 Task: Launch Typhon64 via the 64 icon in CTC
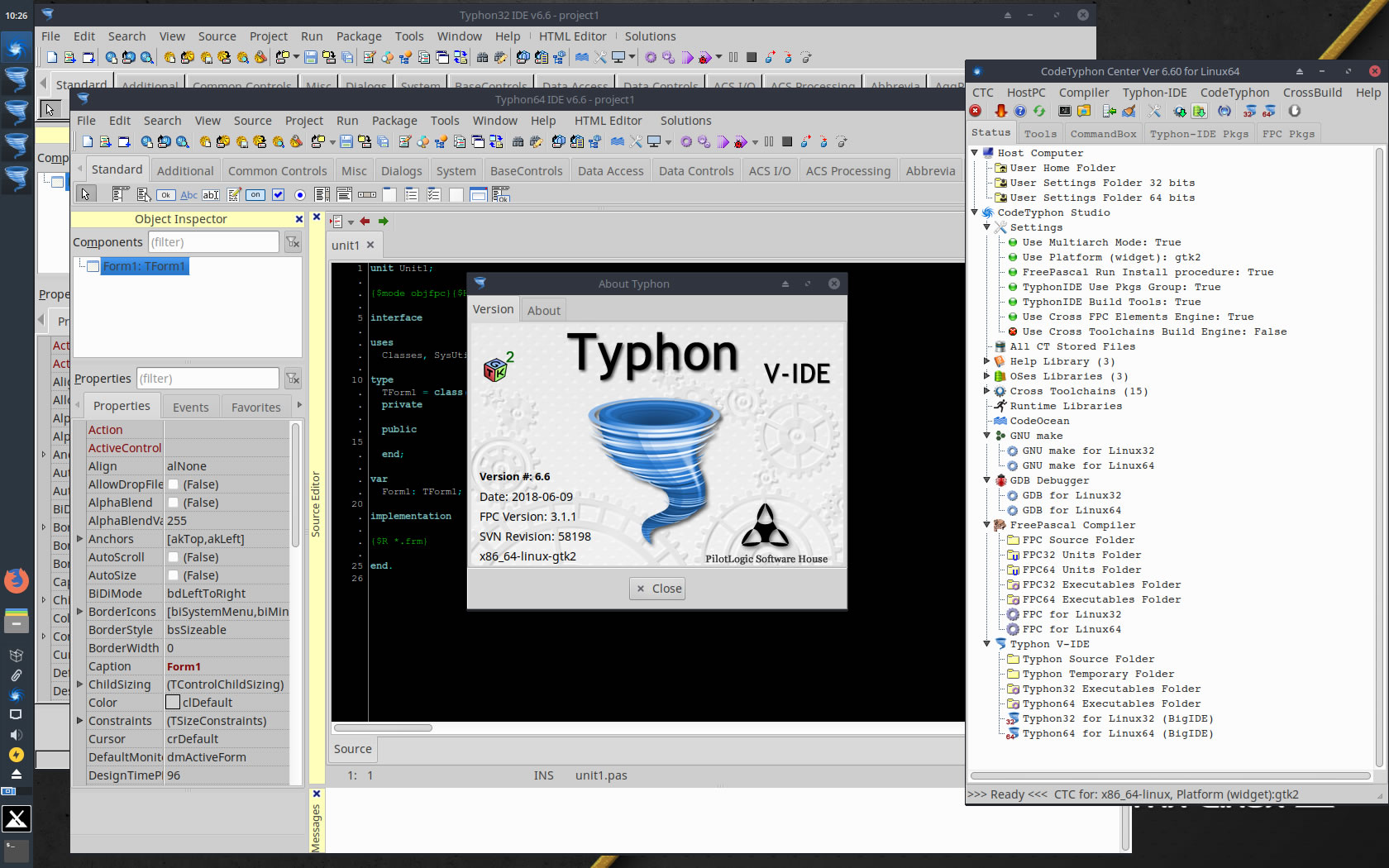[1269, 111]
